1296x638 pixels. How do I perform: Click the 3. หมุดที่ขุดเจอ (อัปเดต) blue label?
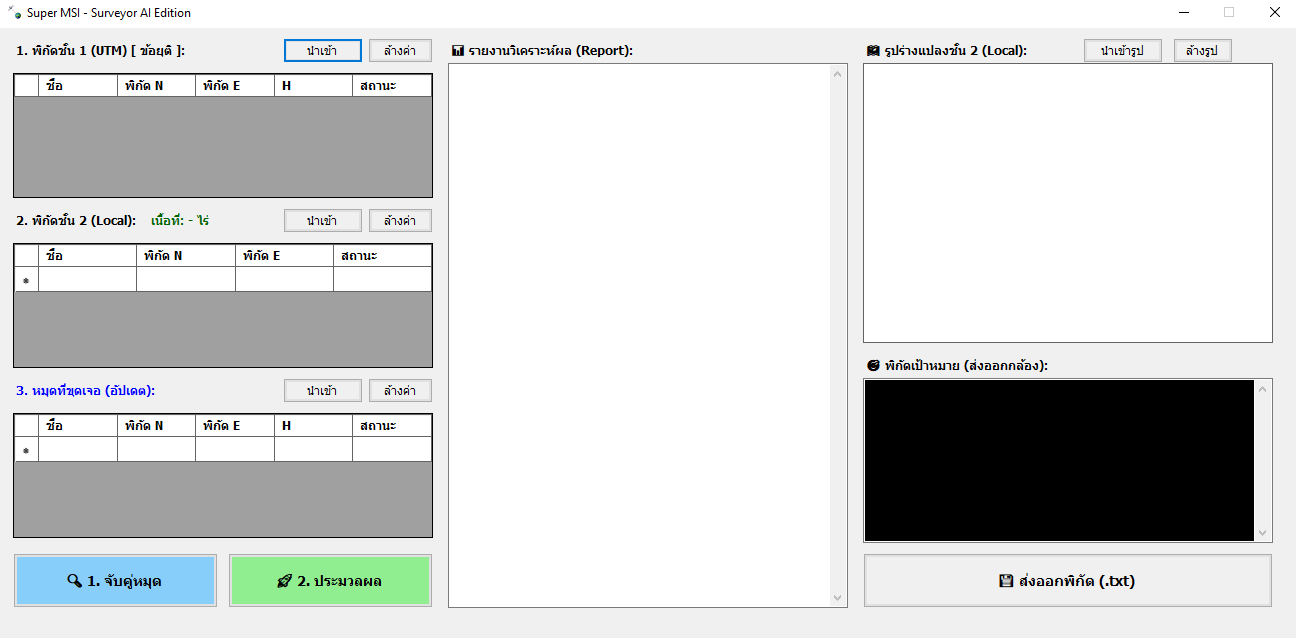point(86,390)
